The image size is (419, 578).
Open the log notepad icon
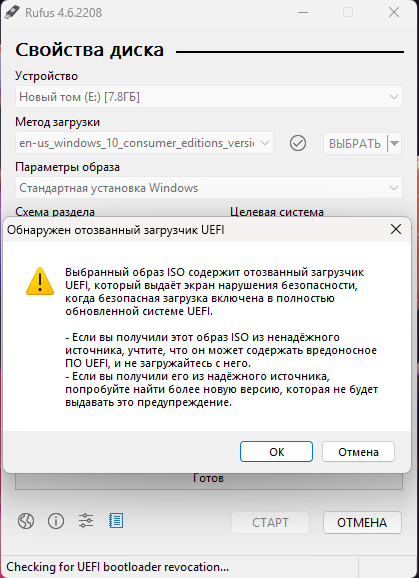[116, 521]
